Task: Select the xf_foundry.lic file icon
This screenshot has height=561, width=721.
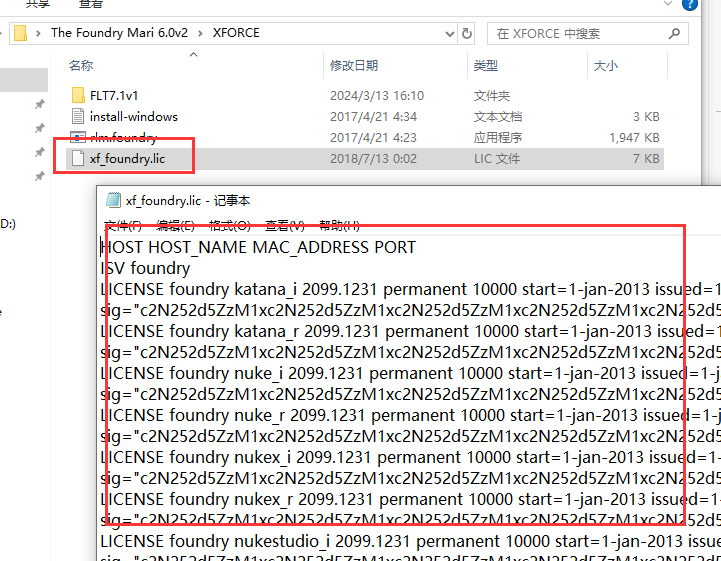Action: point(78,159)
